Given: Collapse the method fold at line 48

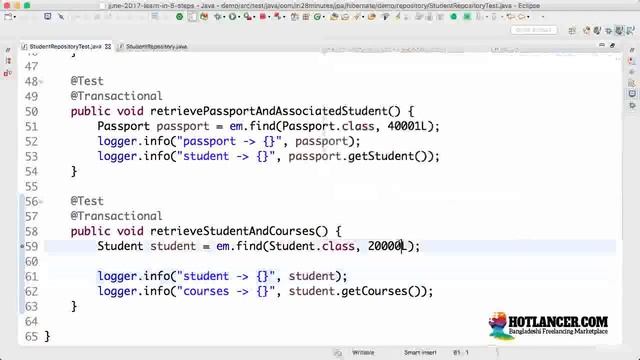Looking at the screenshot, I should pos(42,82).
